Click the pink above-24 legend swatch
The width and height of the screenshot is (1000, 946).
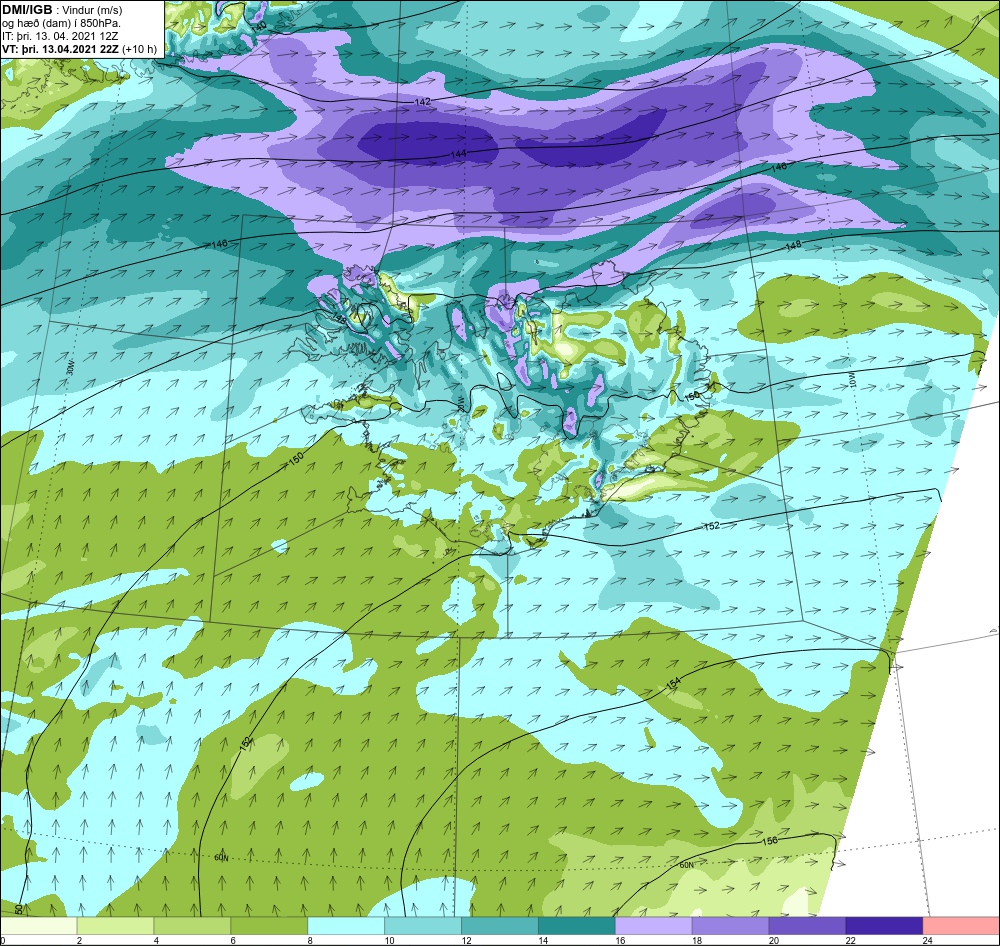[x=961, y=926]
